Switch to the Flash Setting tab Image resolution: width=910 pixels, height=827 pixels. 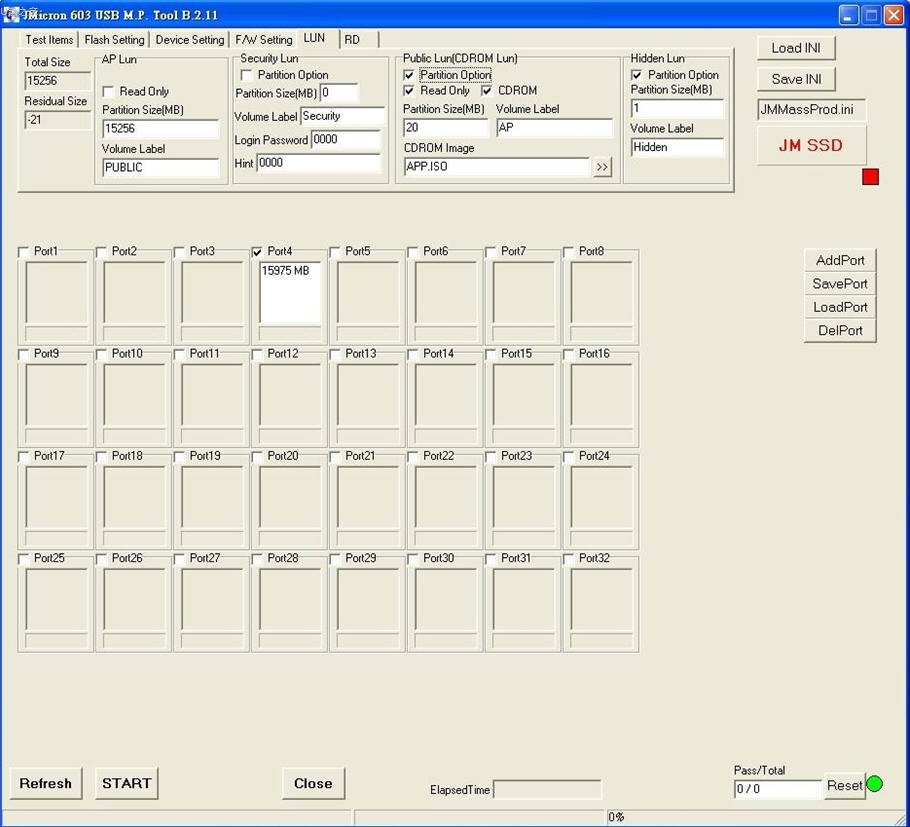(114, 40)
